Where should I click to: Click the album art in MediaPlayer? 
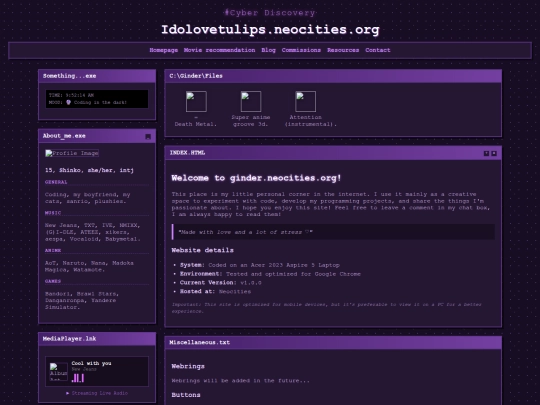[59, 372]
